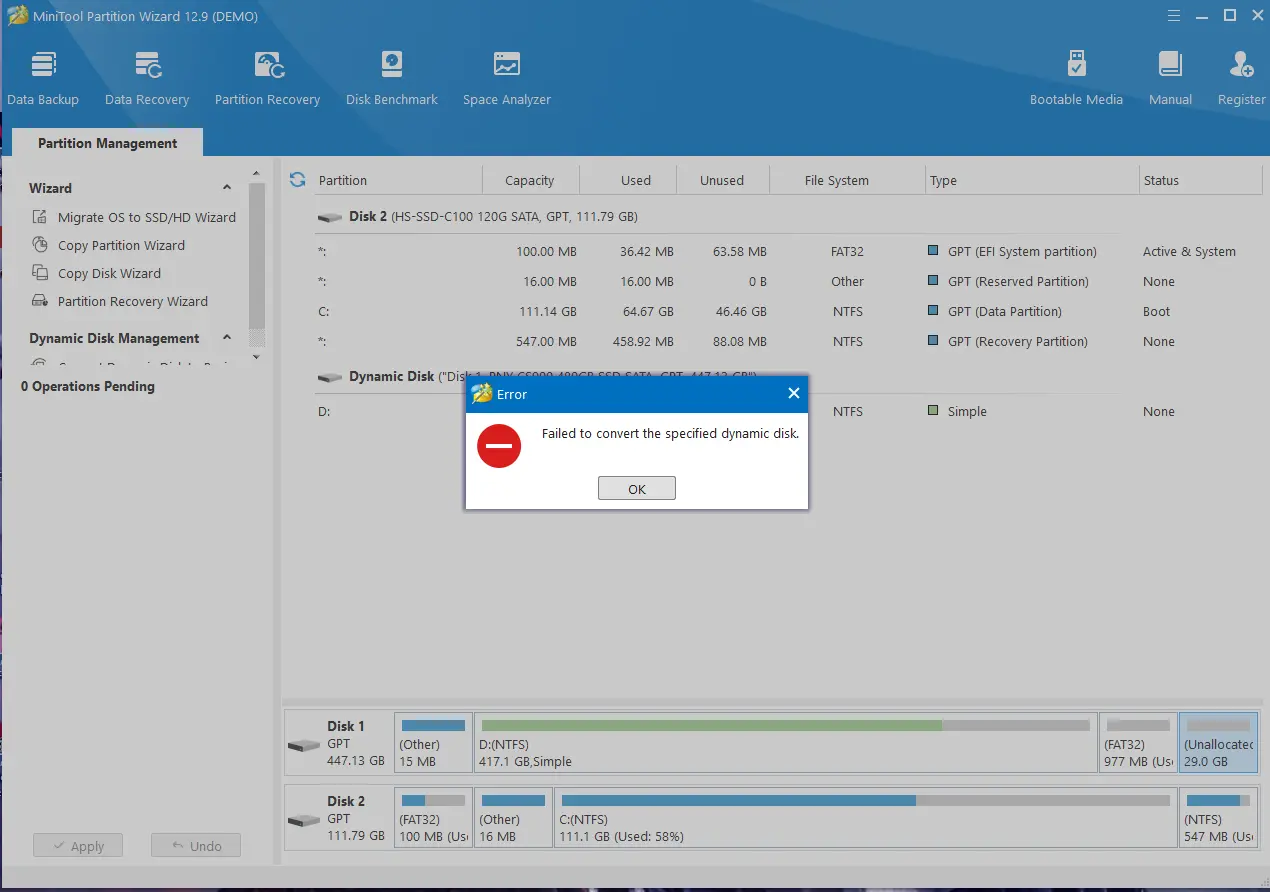1270x892 pixels.
Task: Launch the Data Recovery tool
Action: pos(147,79)
